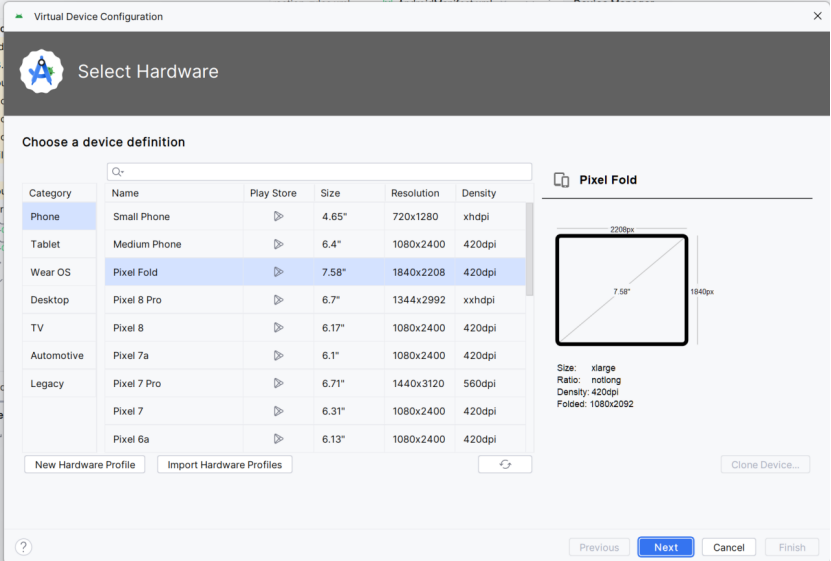This screenshot has width=831, height=561.
Task: Click the Folded: 1080x2092 detail text
Action: click(595, 404)
